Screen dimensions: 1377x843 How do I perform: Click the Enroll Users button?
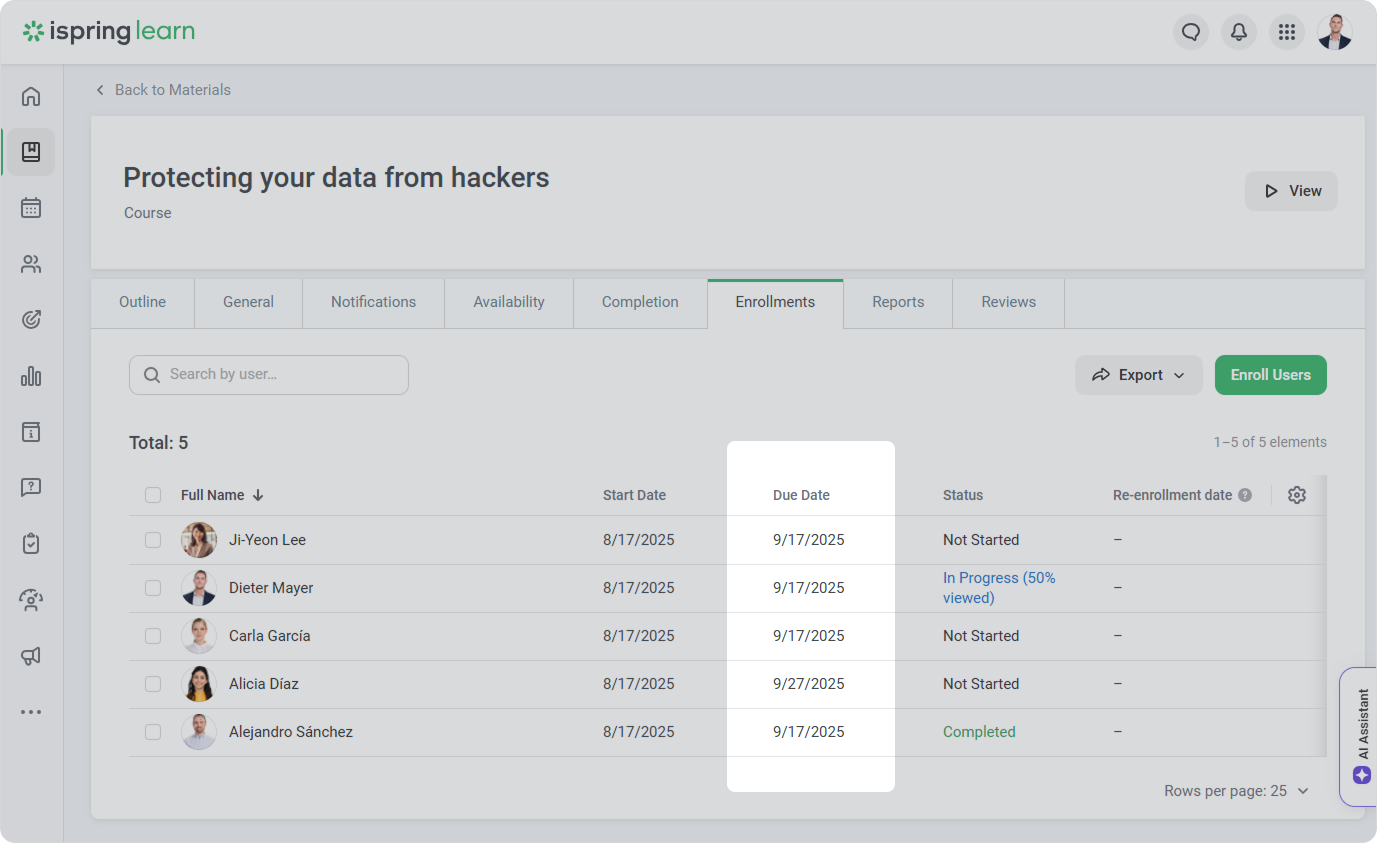[x=1270, y=375]
